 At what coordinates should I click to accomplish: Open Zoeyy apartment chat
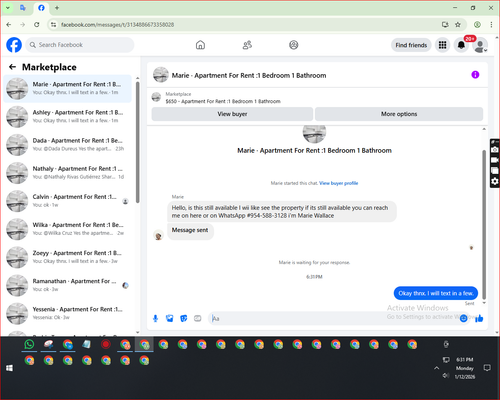coord(68,257)
